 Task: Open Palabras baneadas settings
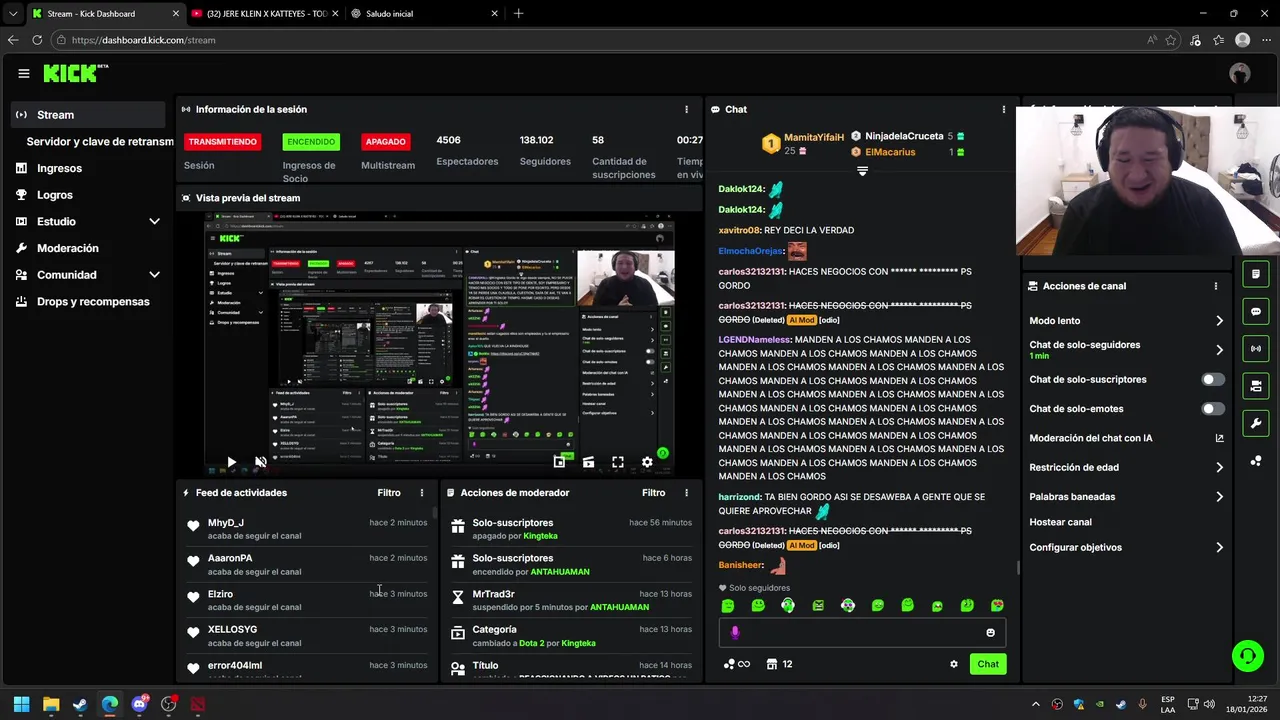pyautogui.click(x=1126, y=497)
